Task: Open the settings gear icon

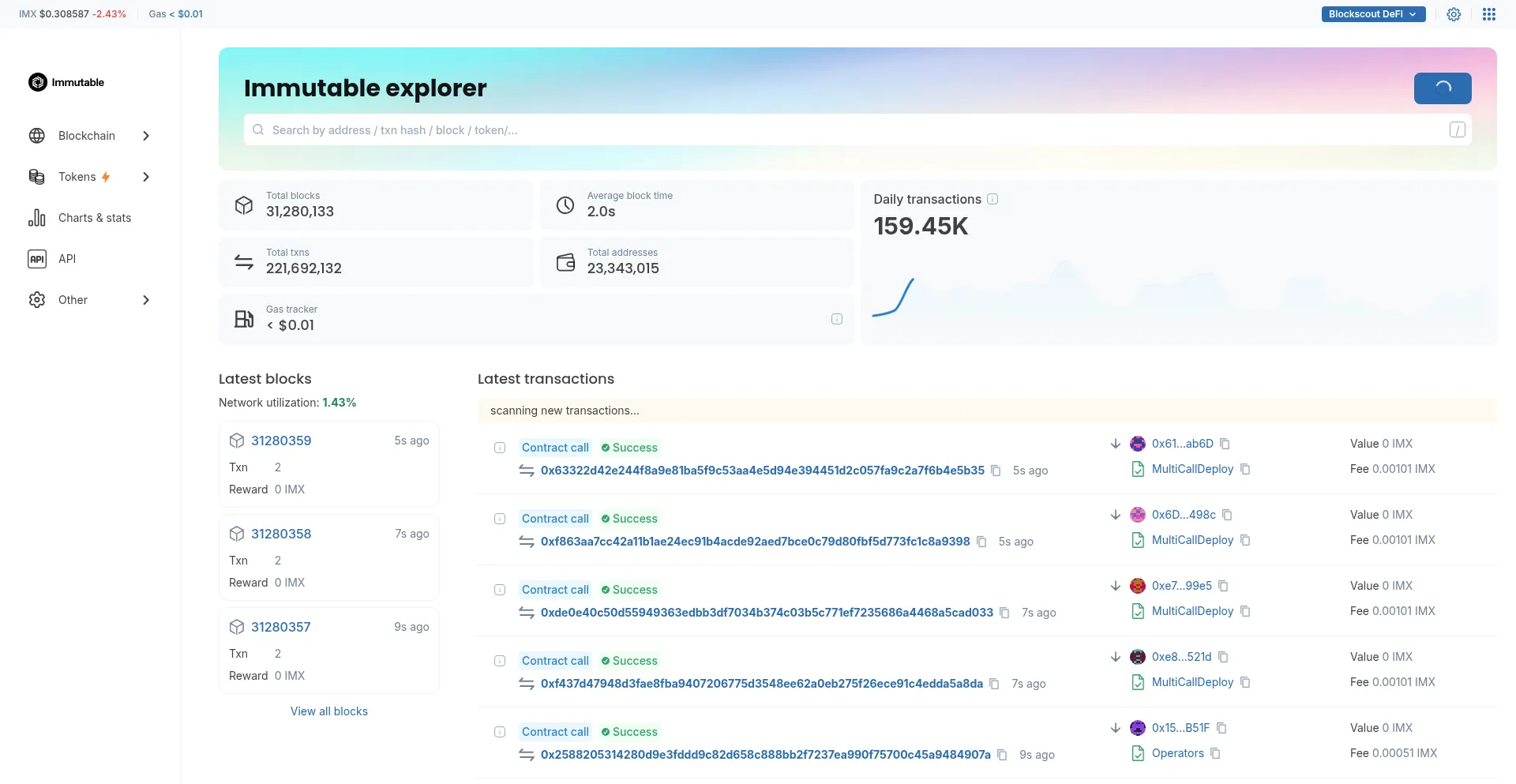Action: point(1453,14)
